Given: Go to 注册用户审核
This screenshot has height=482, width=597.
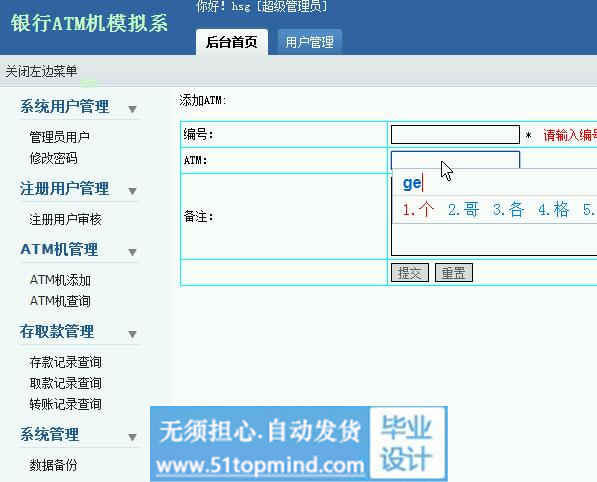Looking at the screenshot, I should point(65,219).
